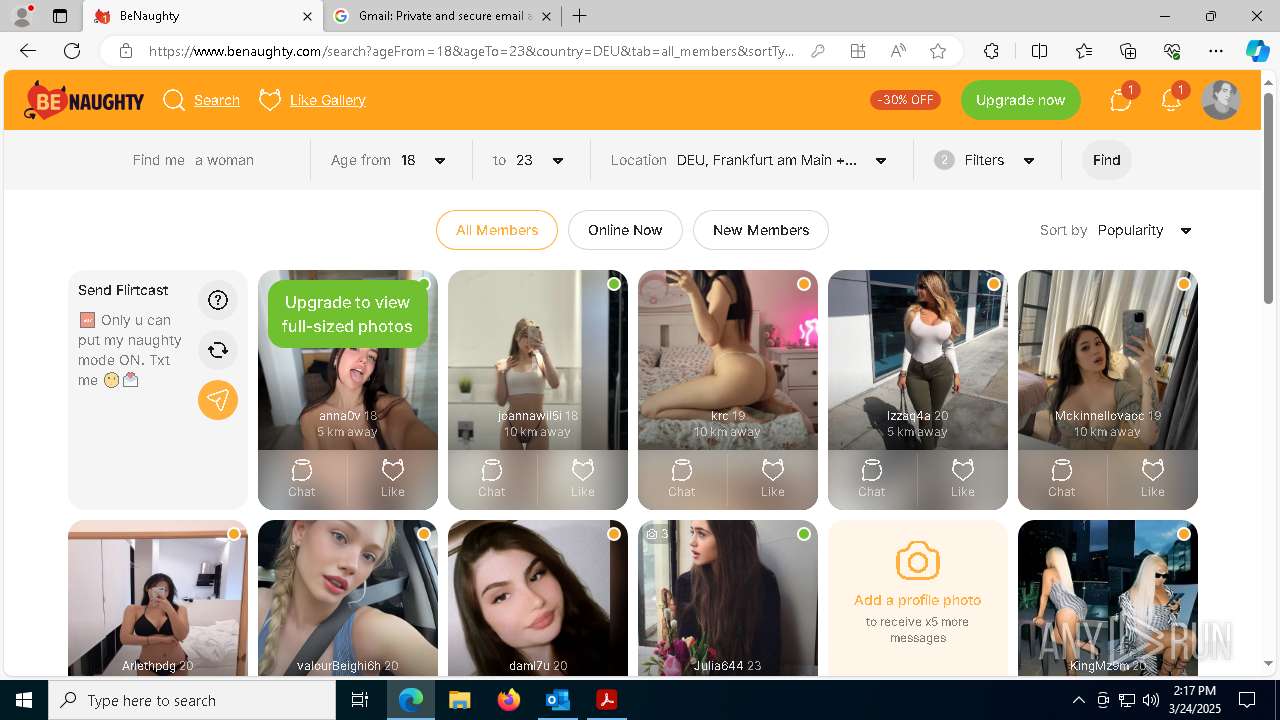
Task: Add page to favorites star
Action: click(x=938, y=51)
